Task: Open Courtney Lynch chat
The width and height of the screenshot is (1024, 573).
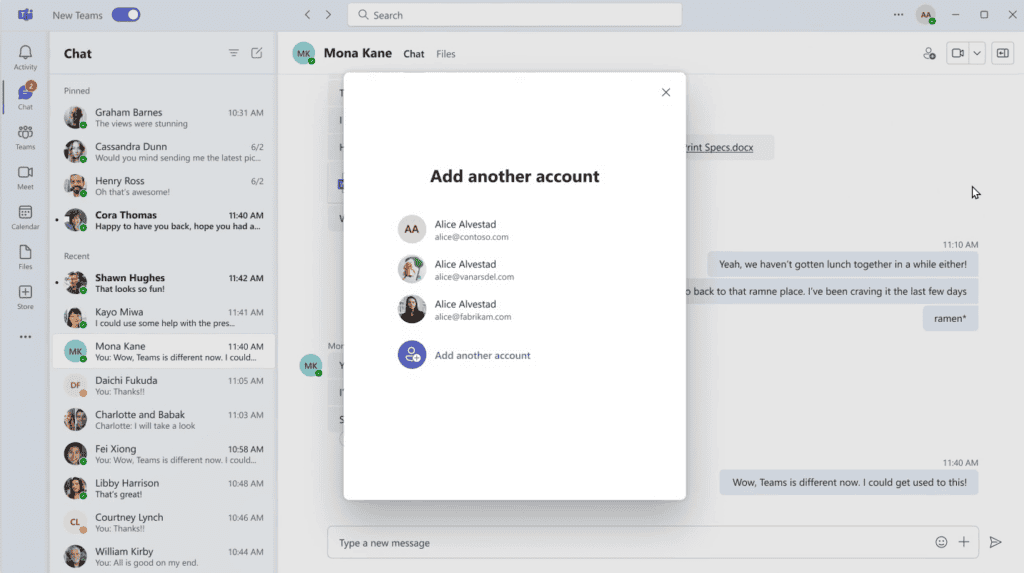Action: (163, 522)
